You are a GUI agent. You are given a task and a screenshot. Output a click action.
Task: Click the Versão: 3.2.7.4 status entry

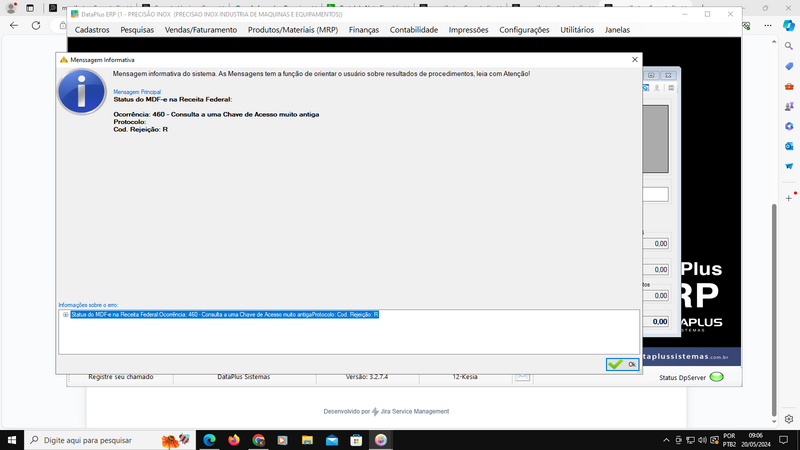coord(366,378)
